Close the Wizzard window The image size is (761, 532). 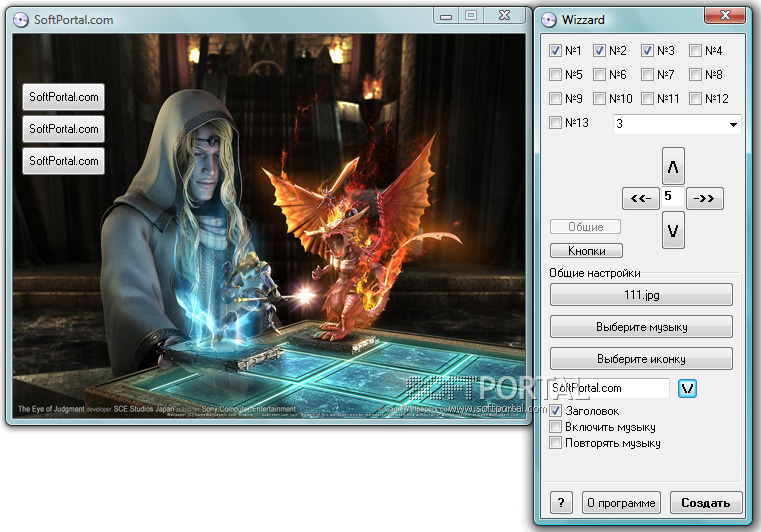pos(725,15)
